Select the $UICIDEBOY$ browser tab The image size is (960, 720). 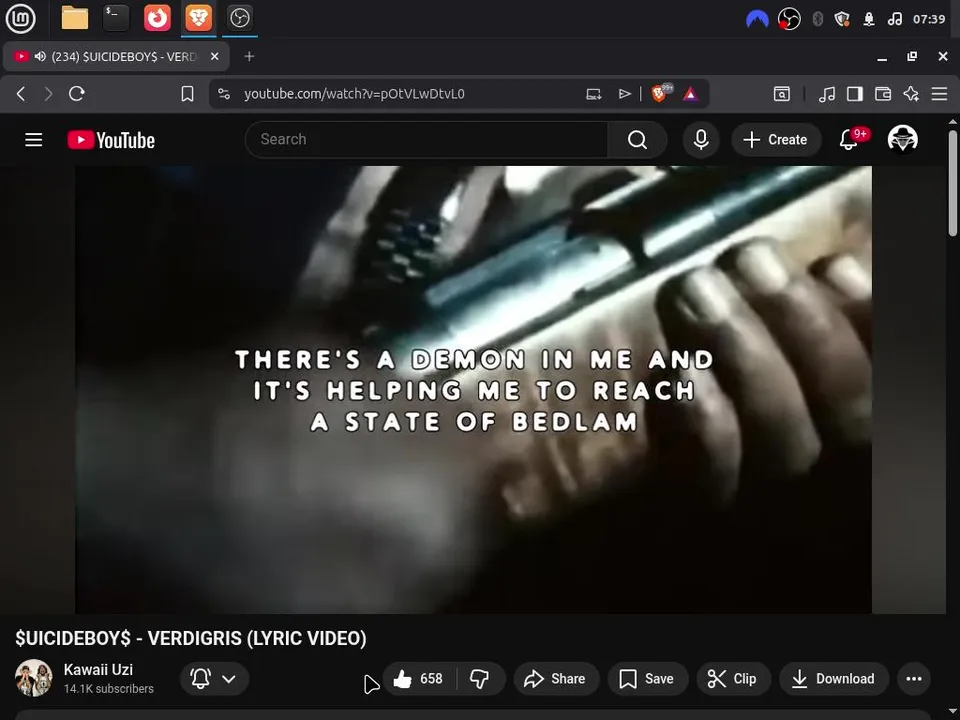click(x=116, y=56)
